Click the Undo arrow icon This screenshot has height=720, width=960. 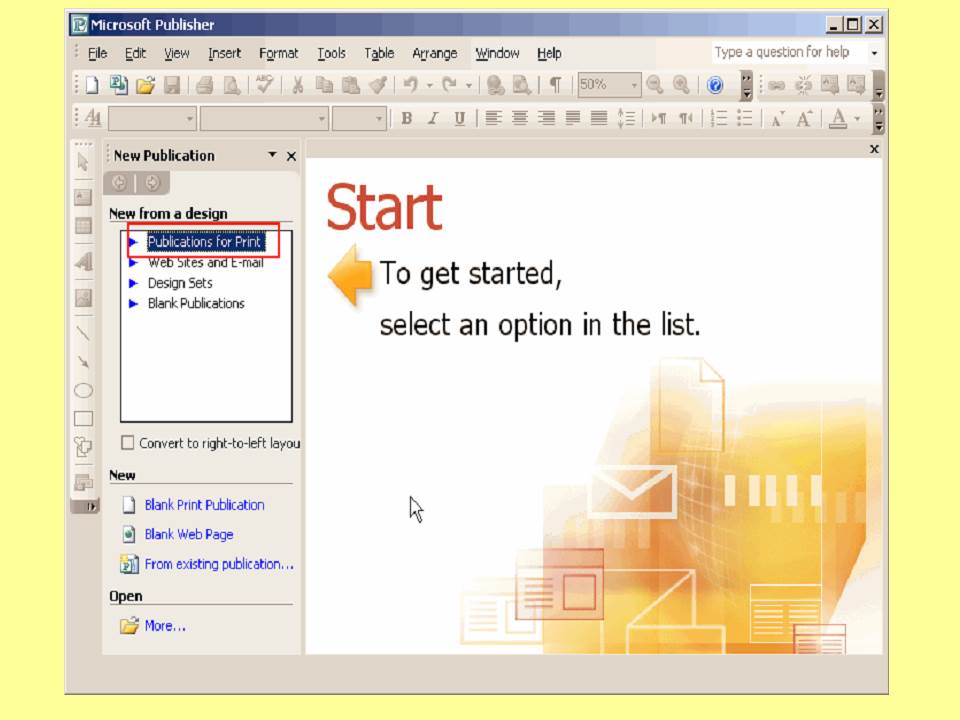[x=410, y=84]
